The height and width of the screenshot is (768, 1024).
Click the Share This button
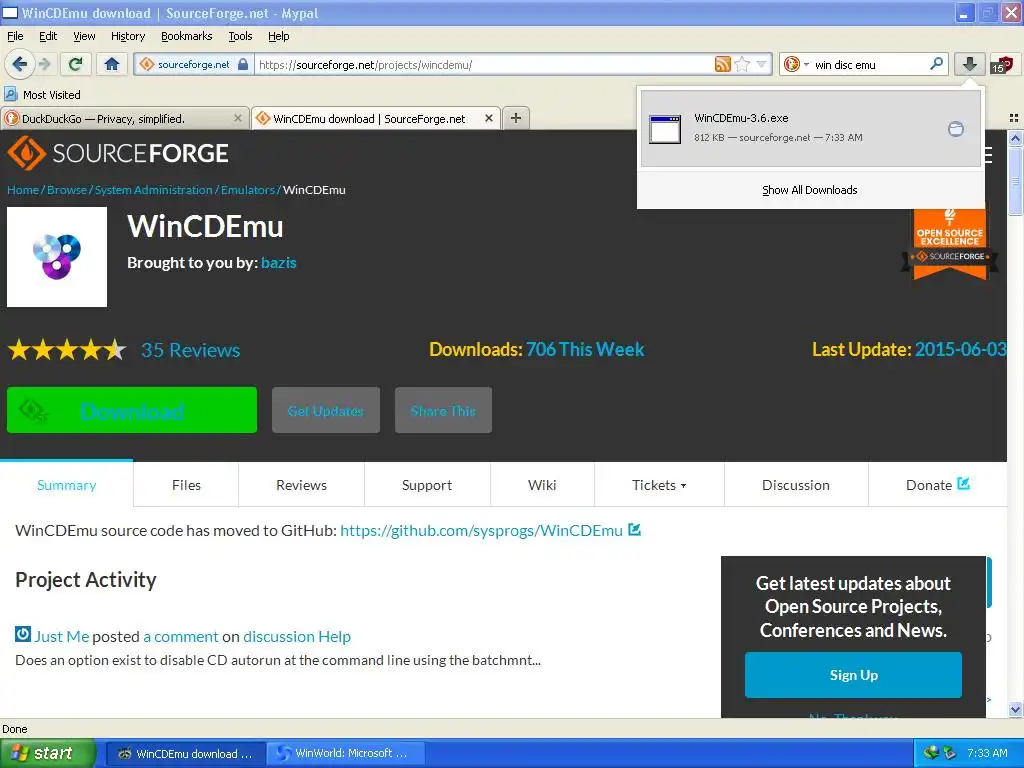(443, 410)
